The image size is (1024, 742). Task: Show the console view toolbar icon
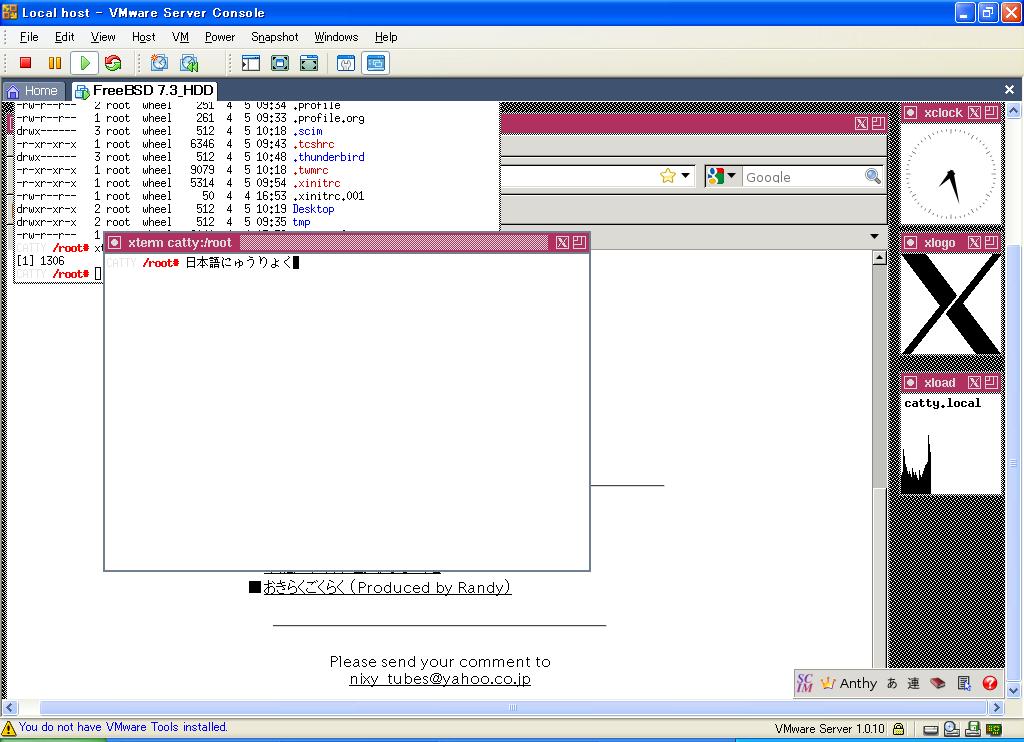click(x=376, y=63)
